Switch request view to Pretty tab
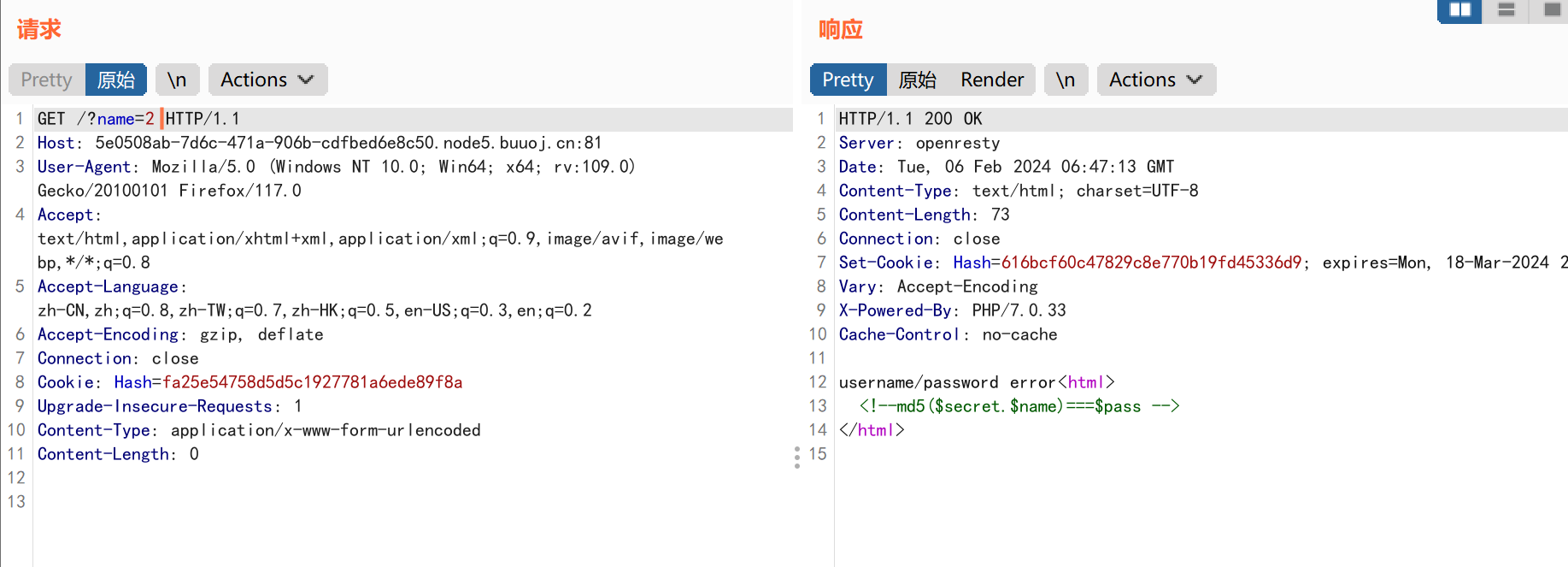This screenshot has width=1568, height=567. [47, 80]
